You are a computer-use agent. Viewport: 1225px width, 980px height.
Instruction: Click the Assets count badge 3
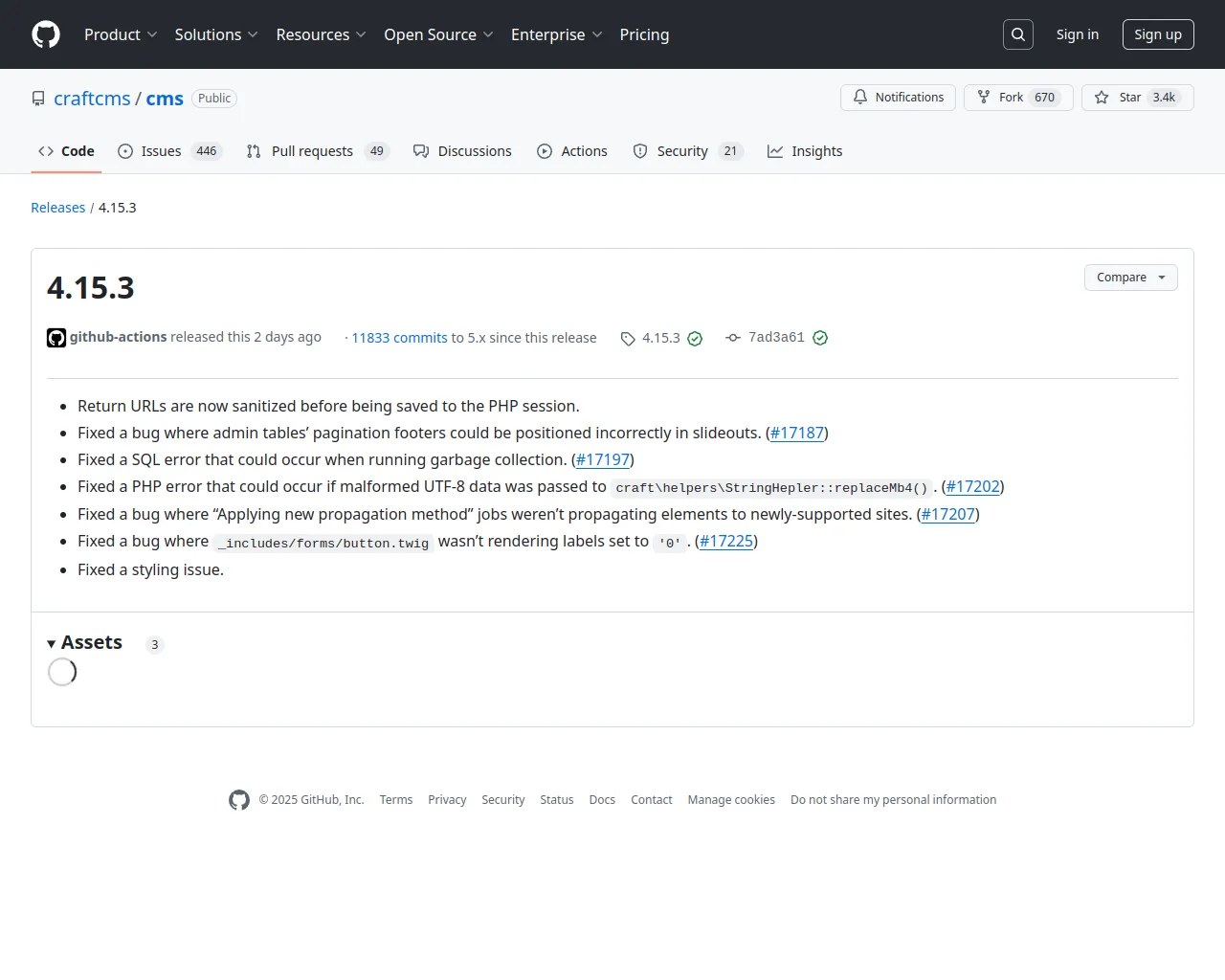coord(155,645)
